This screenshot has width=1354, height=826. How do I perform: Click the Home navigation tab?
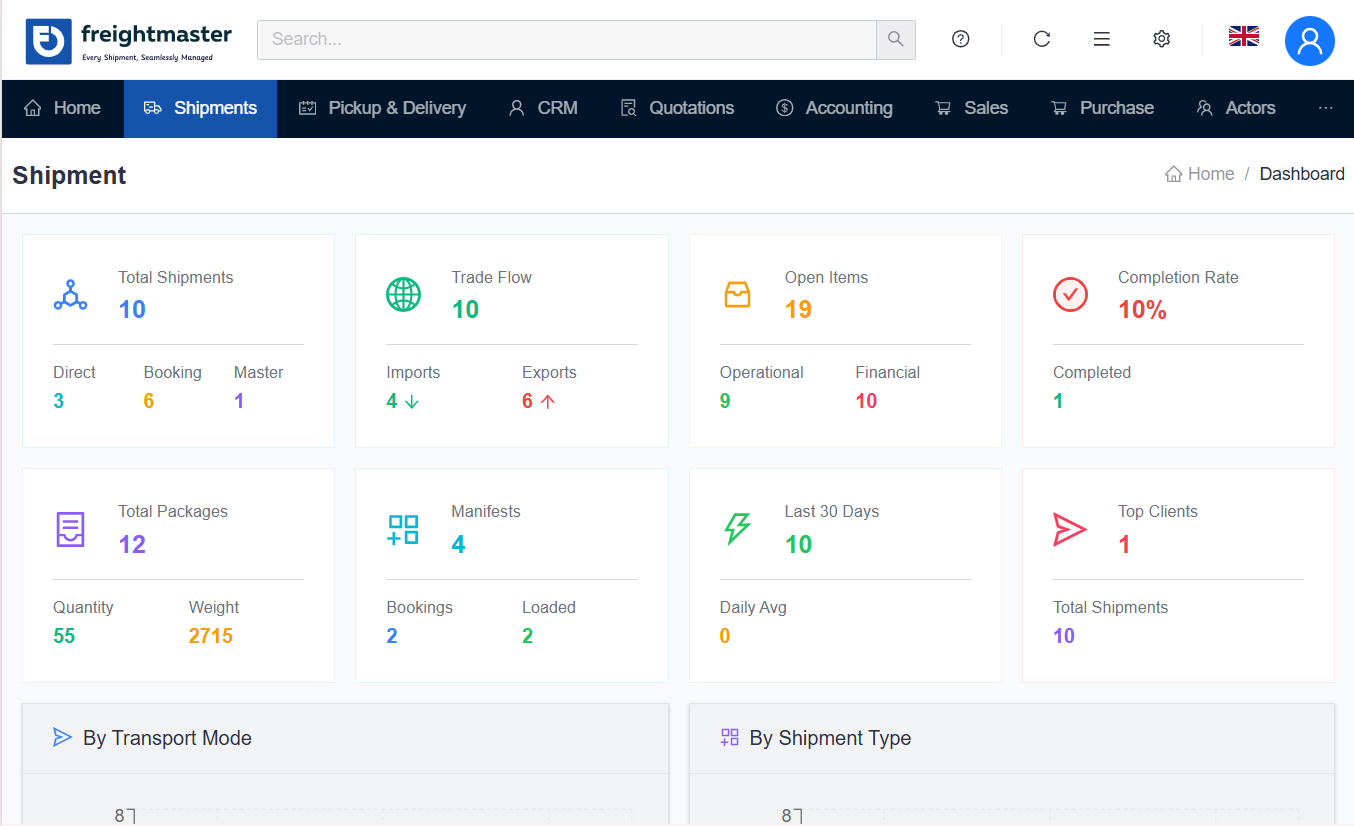coord(63,108)
